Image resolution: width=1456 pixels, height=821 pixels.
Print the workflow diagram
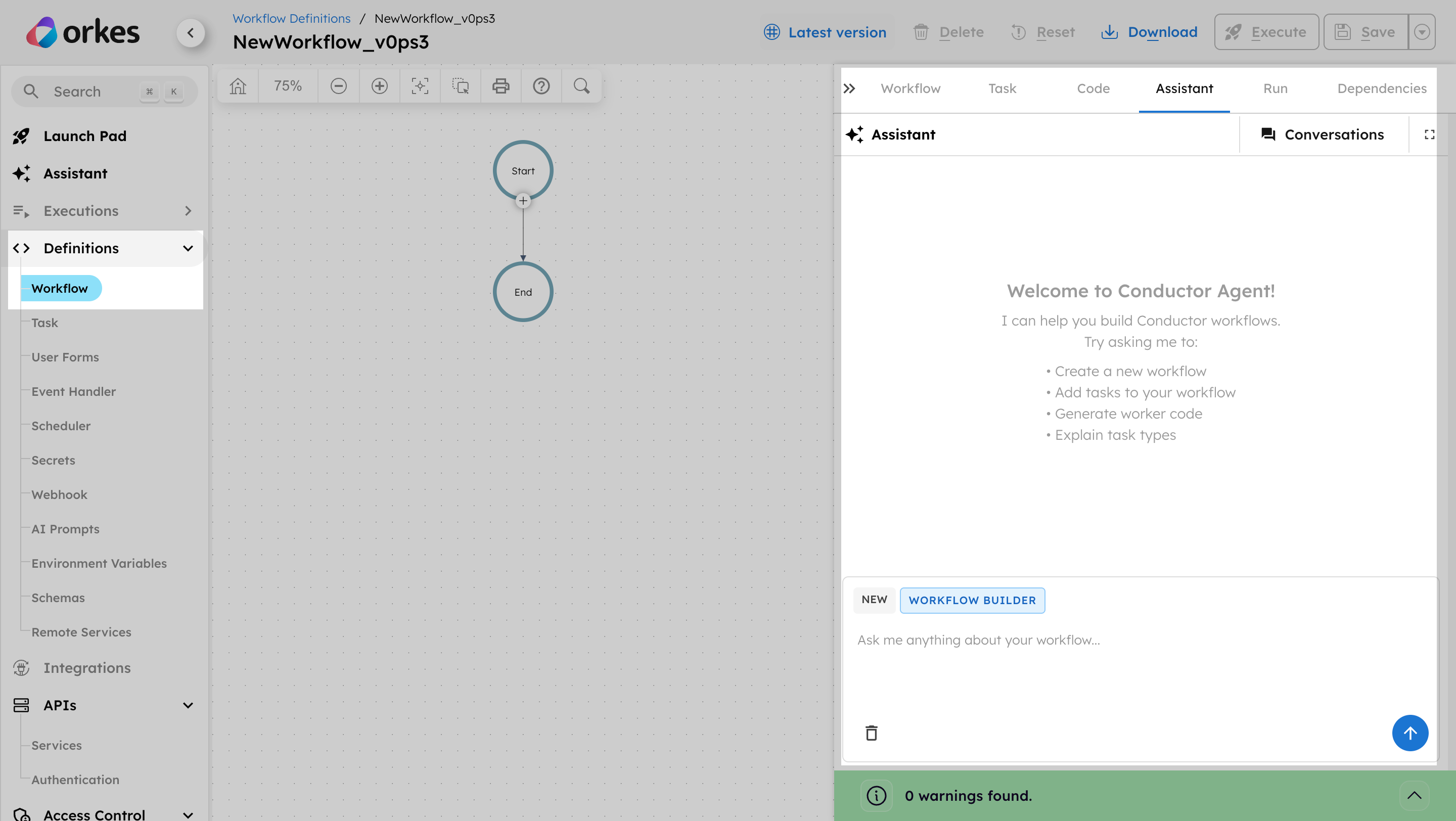point(500,86)
